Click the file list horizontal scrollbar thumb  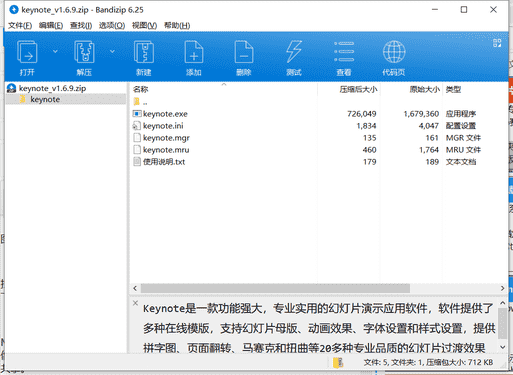tap(275, 288)
